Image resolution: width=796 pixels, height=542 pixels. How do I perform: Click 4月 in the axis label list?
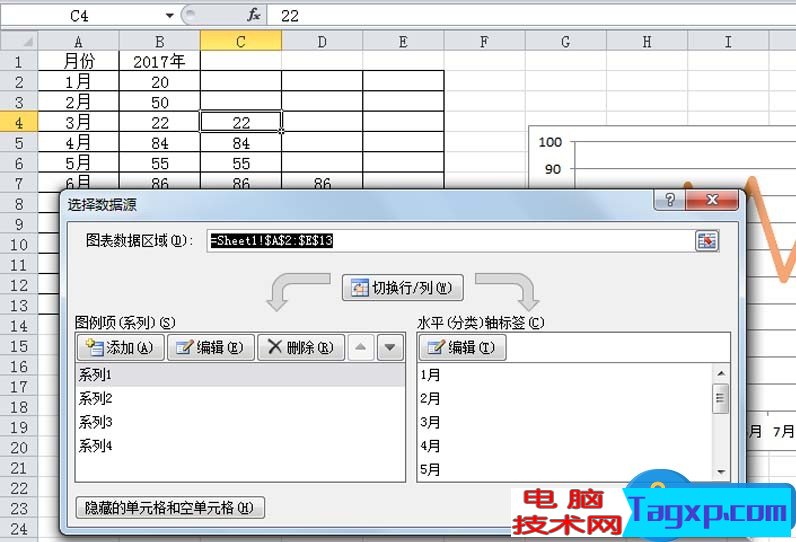pos(565,446)
